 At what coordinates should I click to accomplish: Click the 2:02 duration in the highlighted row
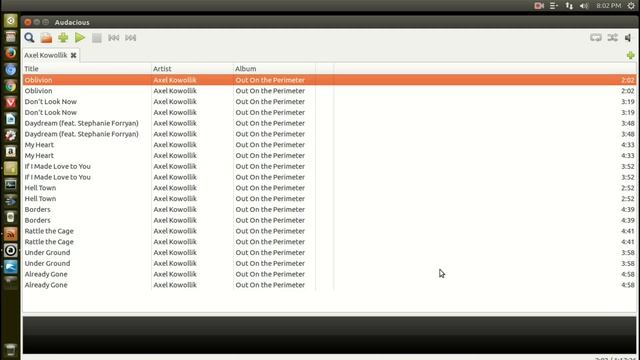[x=628, y=80]
